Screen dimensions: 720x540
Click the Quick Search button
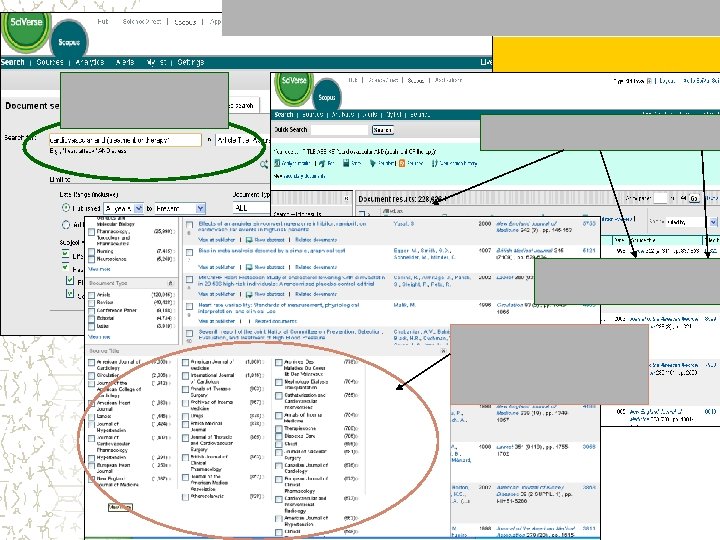382,130
